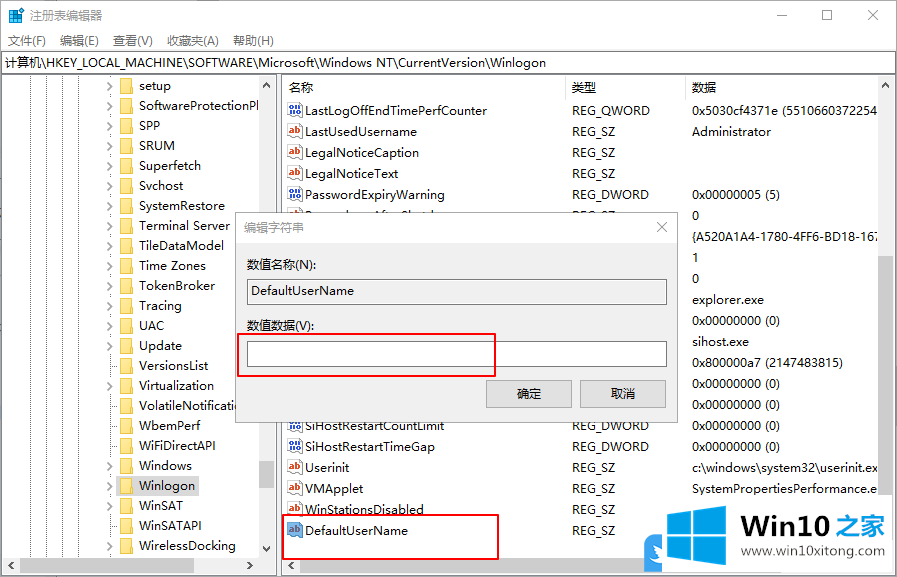Click the SiHostRestartTimeGap DWORD icon
Screen dimensions: 897x577
point(295,446)
